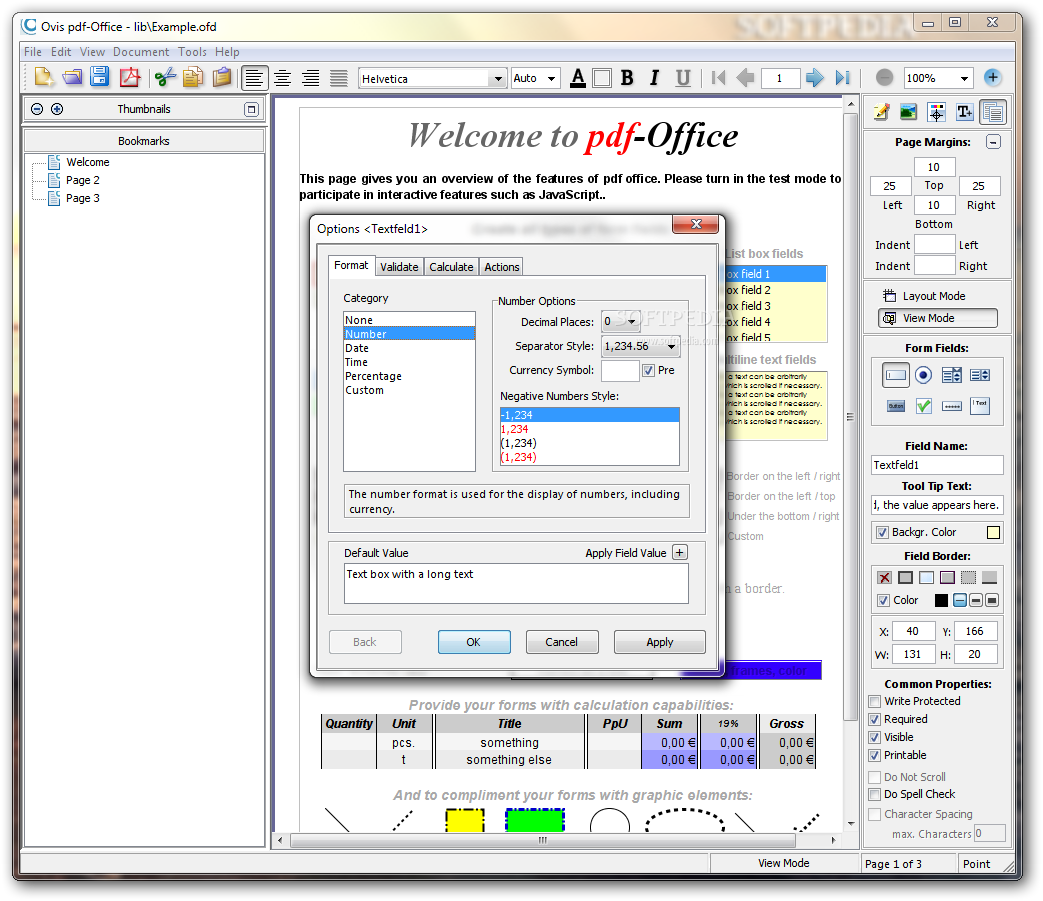The image size is (1043, 901).
Task: Select the dotted field border style
Action: pyautogui.click(x=968, y=577)
